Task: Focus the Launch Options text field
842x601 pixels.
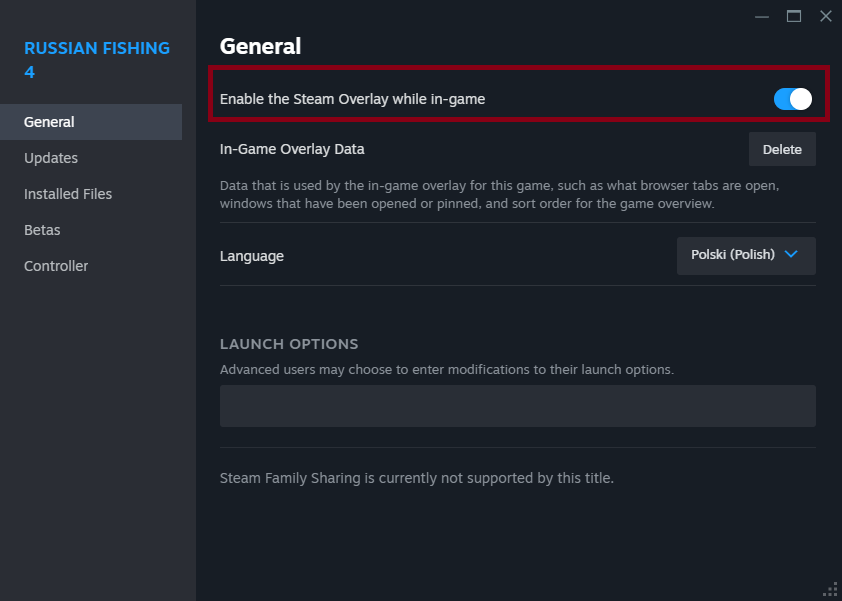Action: (517, 406)
